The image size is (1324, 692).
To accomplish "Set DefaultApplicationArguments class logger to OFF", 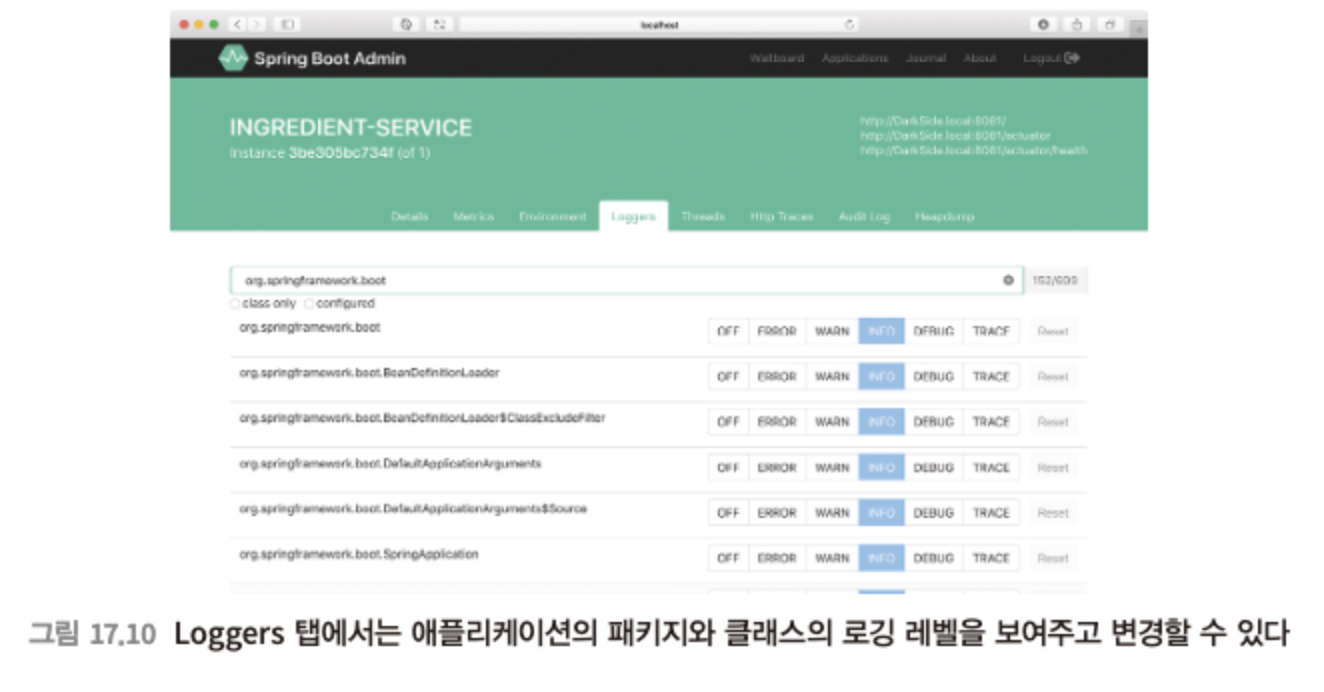I will [728, 468].
